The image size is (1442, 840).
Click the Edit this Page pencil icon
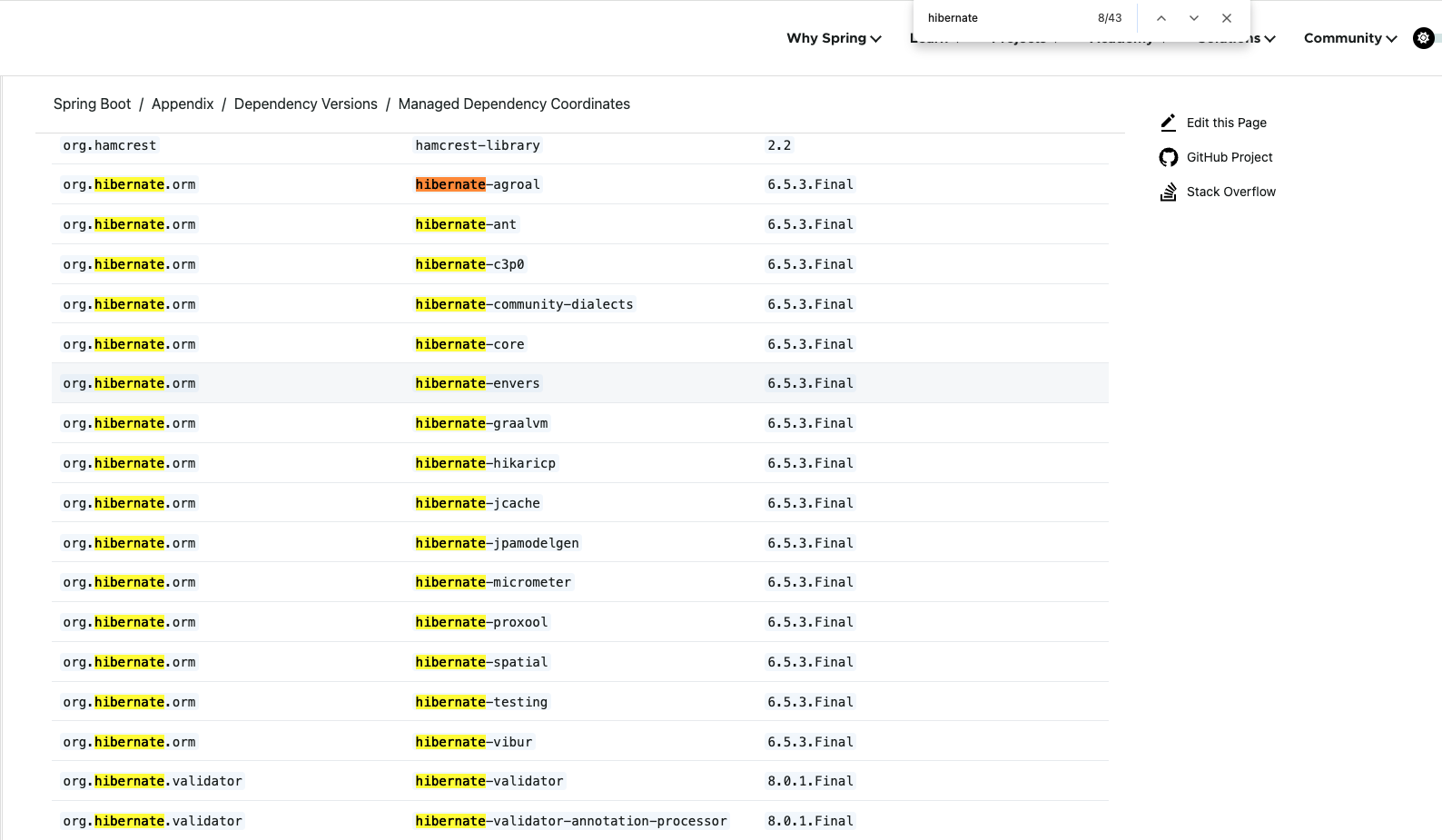1169,123
